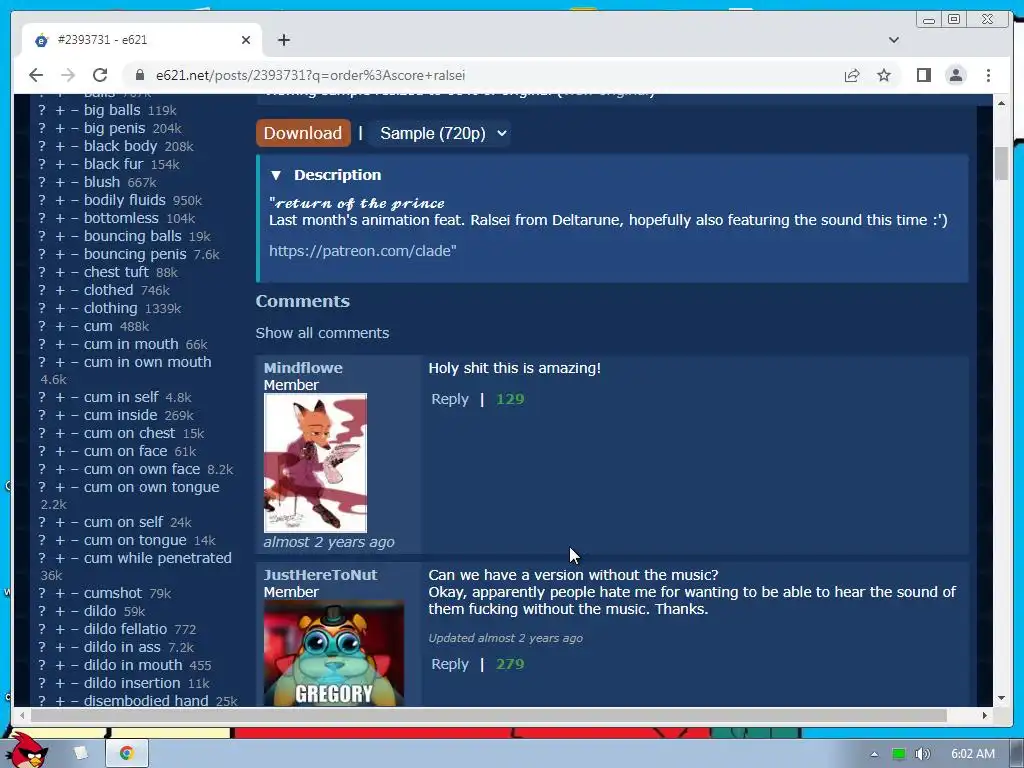The image size is (1024, 768).
Task: Open the clothed tag link
Action: pyautogui.click(x=108, y=290)
